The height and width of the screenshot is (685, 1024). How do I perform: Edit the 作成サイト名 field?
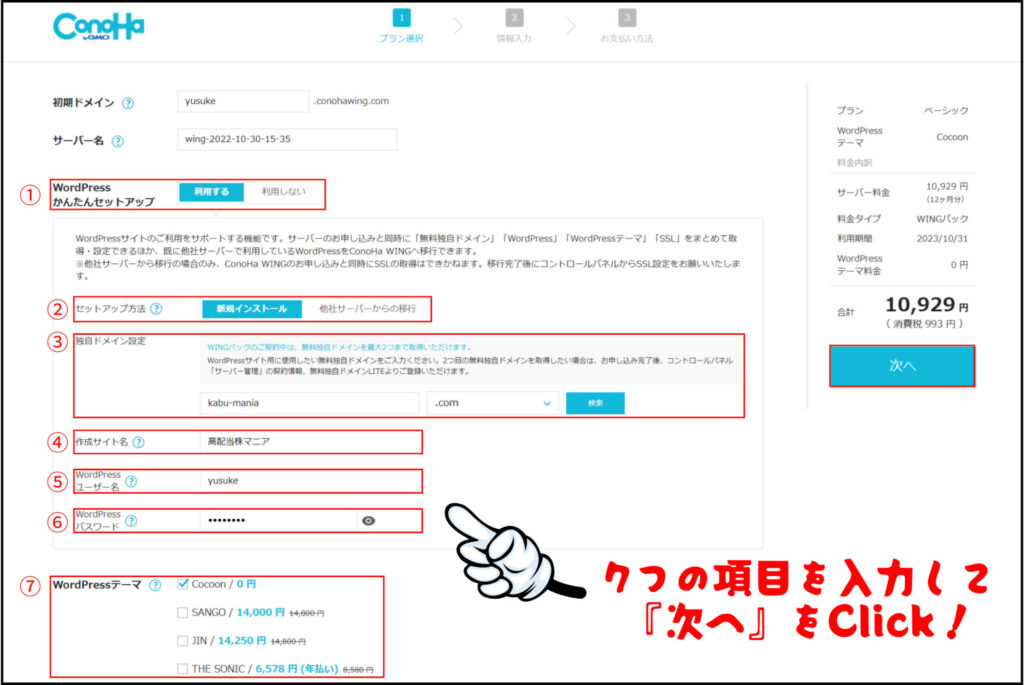tap(310, 442)
